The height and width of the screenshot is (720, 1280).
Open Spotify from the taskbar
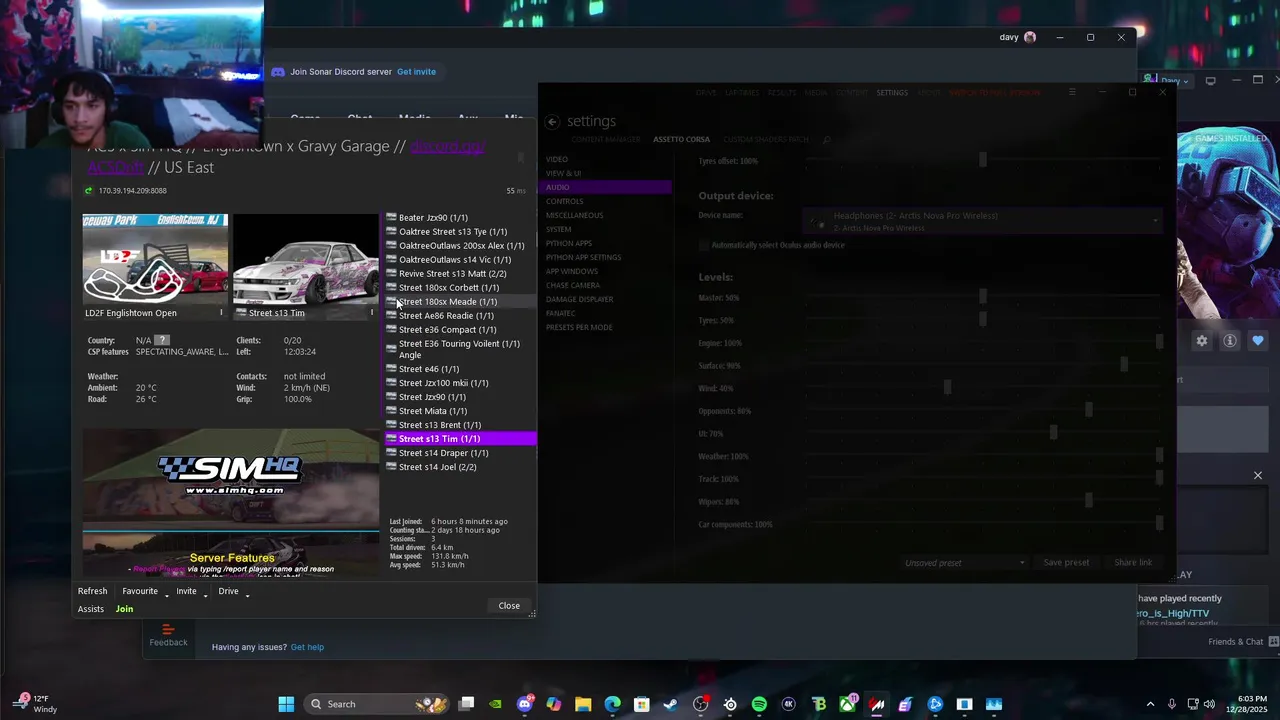[759, 704]
